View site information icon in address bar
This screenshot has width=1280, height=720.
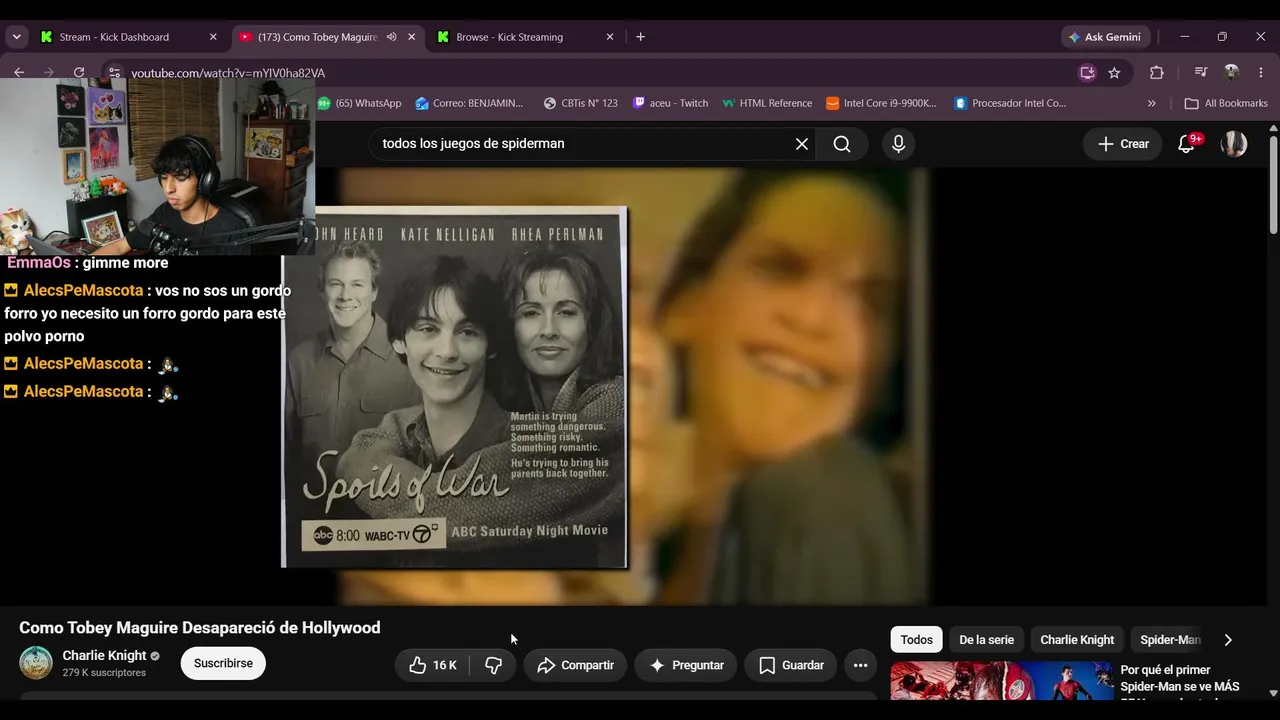click(x=114, y=73)
